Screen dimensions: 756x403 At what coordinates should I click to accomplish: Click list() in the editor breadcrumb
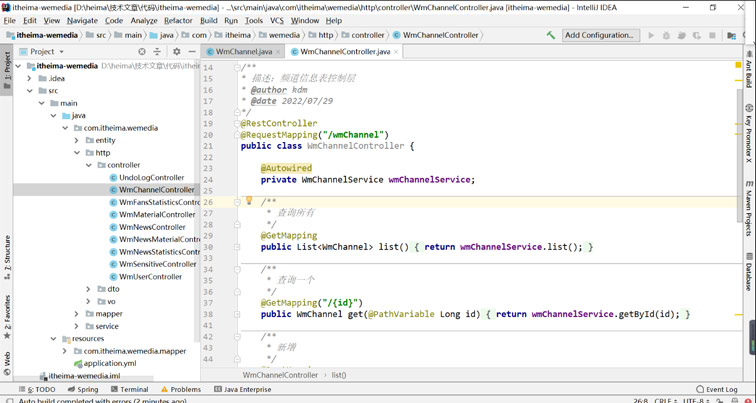pyautogui.click(x=339, y=375)
